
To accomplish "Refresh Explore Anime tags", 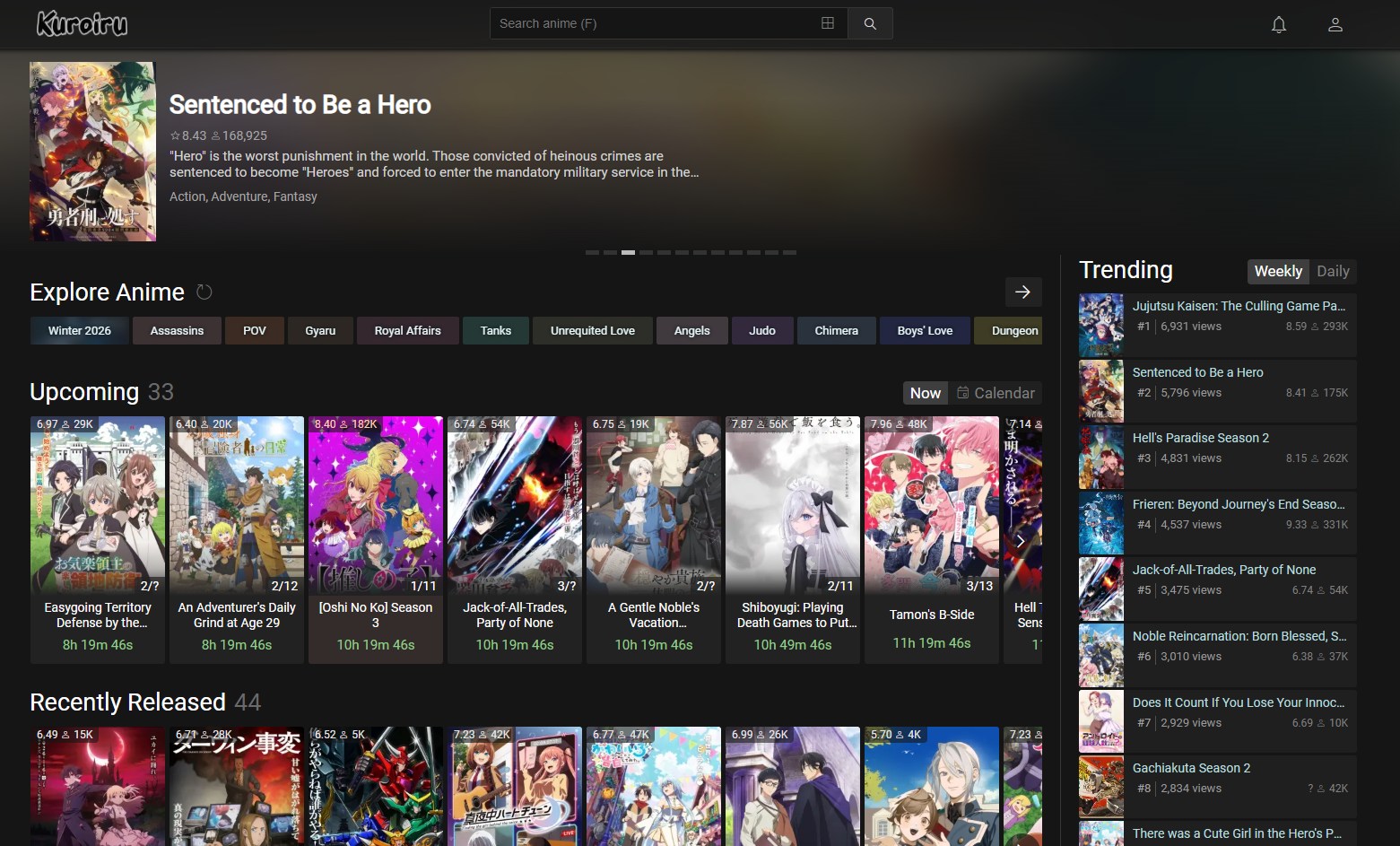I will point(204,292).
